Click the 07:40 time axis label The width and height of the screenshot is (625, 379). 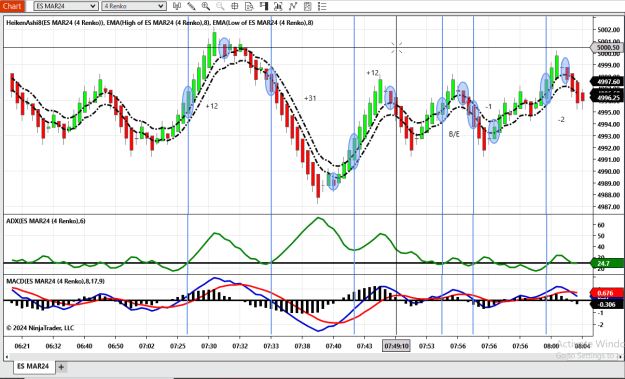pyautogui.click(x=333, y=346)
